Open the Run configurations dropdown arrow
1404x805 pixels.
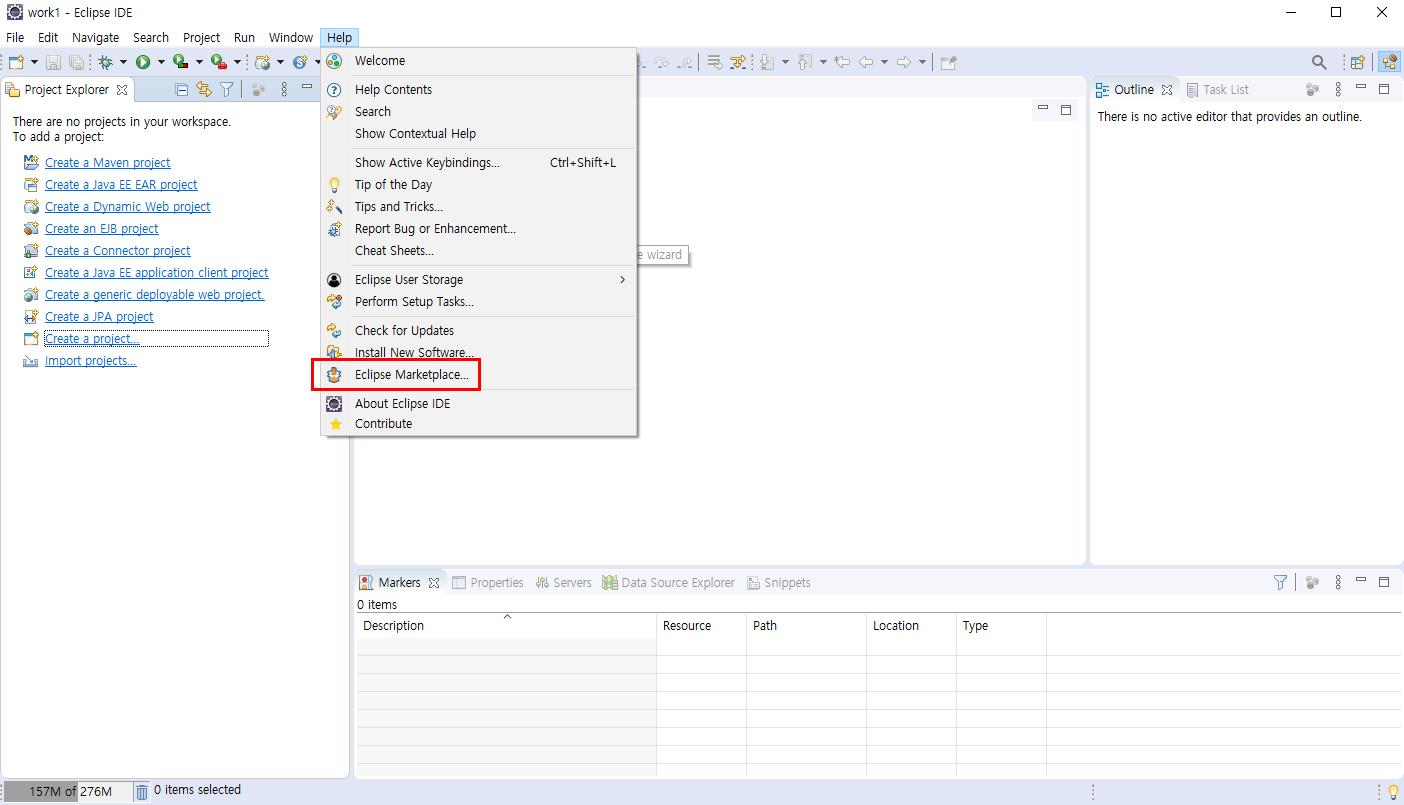tap(160, 62)
